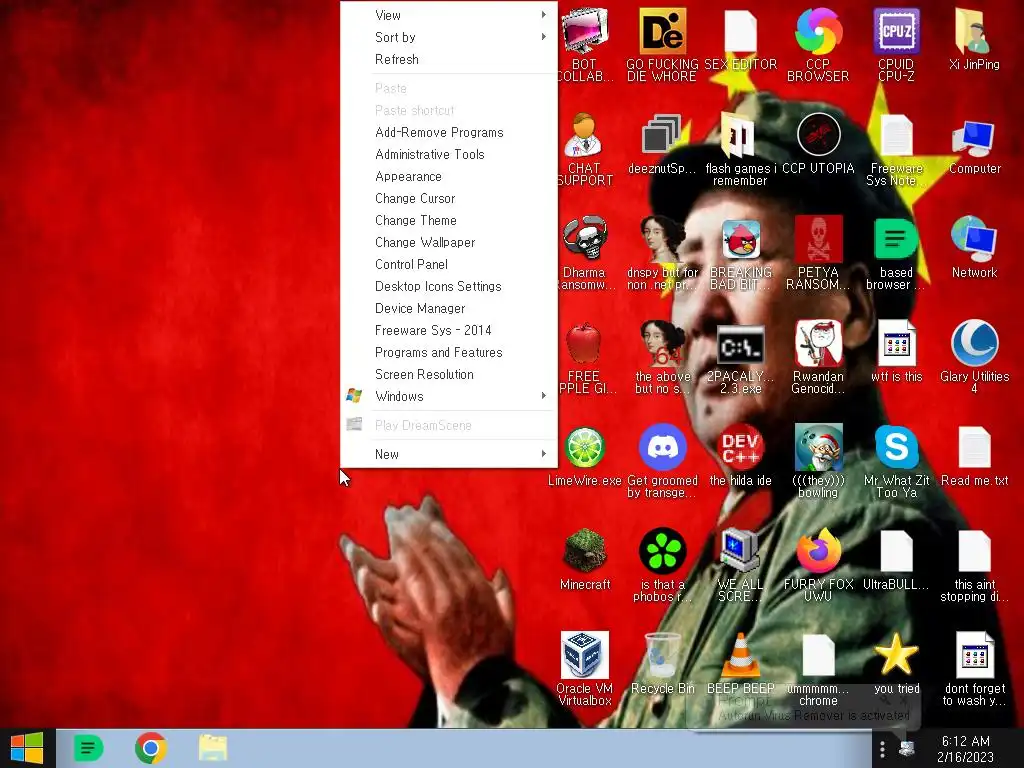Expand the Sort by submenu
1024x768 pixels.
tap(449, 37)
